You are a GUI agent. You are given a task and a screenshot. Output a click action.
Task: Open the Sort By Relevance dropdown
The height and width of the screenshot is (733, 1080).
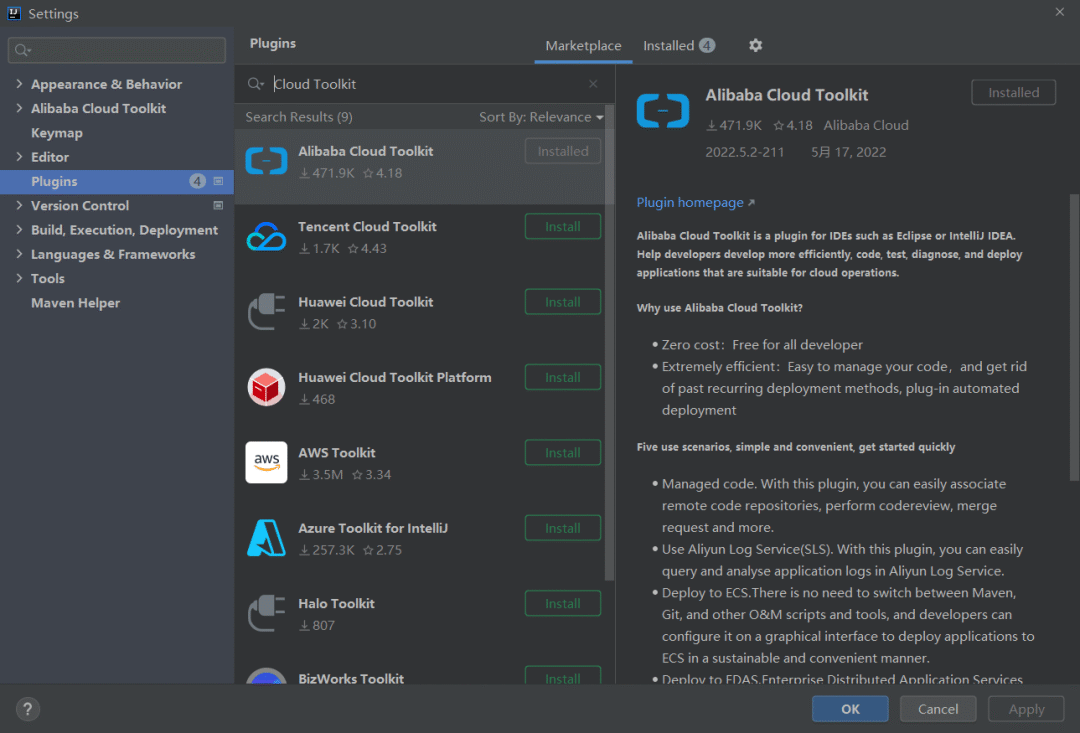[541, 116]
